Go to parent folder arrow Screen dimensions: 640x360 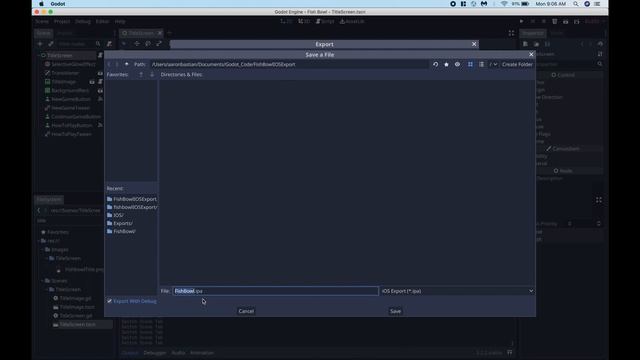pyautogui.click(x=127, y=64)
